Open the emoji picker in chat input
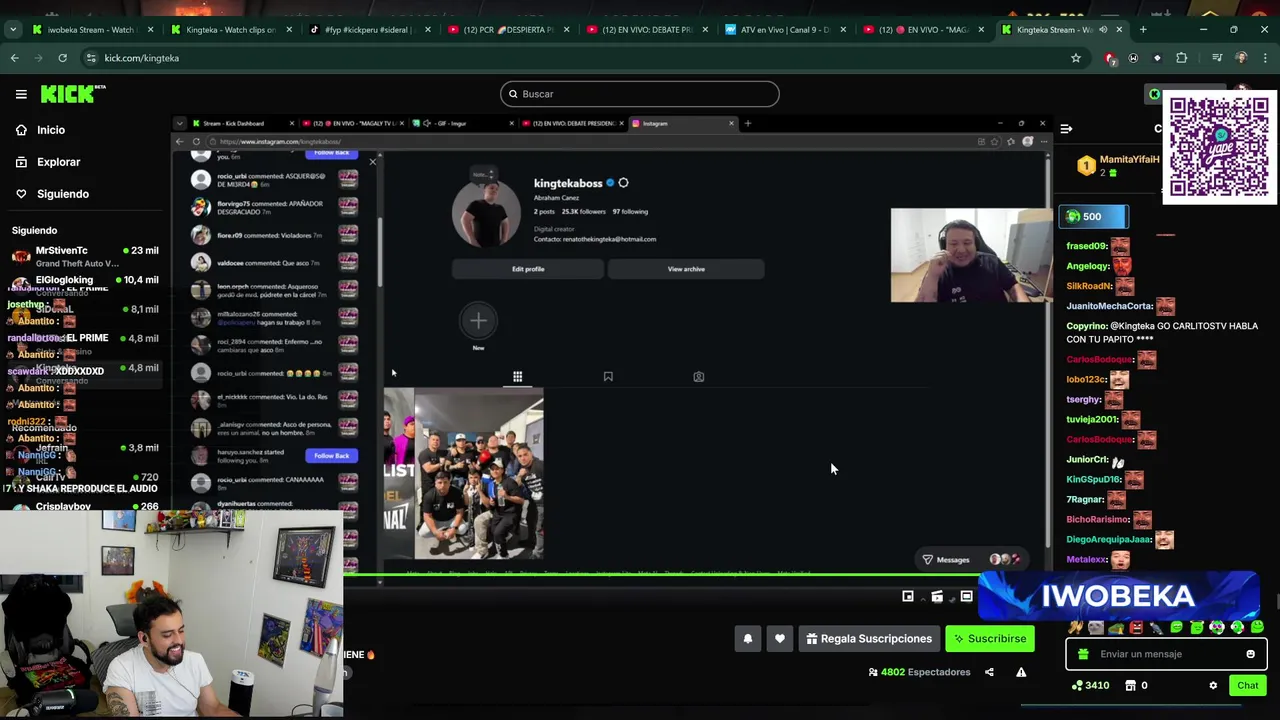 [x=1250, y=654]
